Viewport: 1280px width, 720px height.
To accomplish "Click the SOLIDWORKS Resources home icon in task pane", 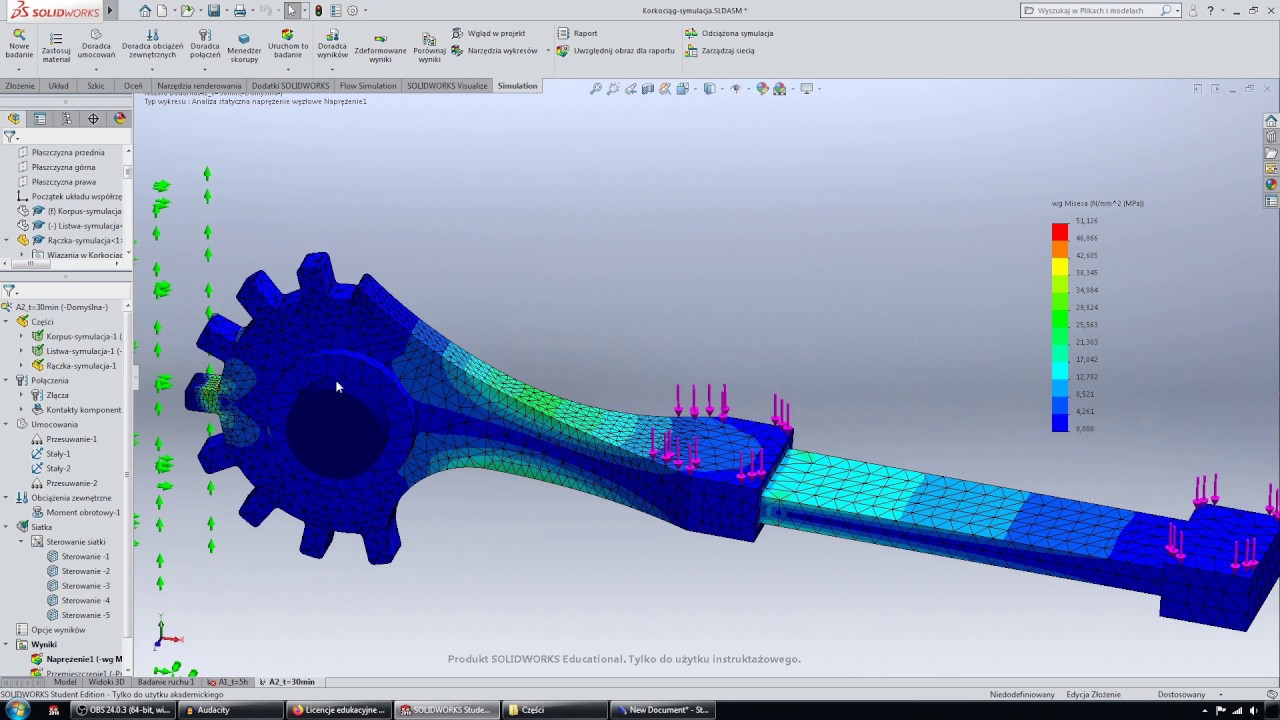I will pos(1271,121).
